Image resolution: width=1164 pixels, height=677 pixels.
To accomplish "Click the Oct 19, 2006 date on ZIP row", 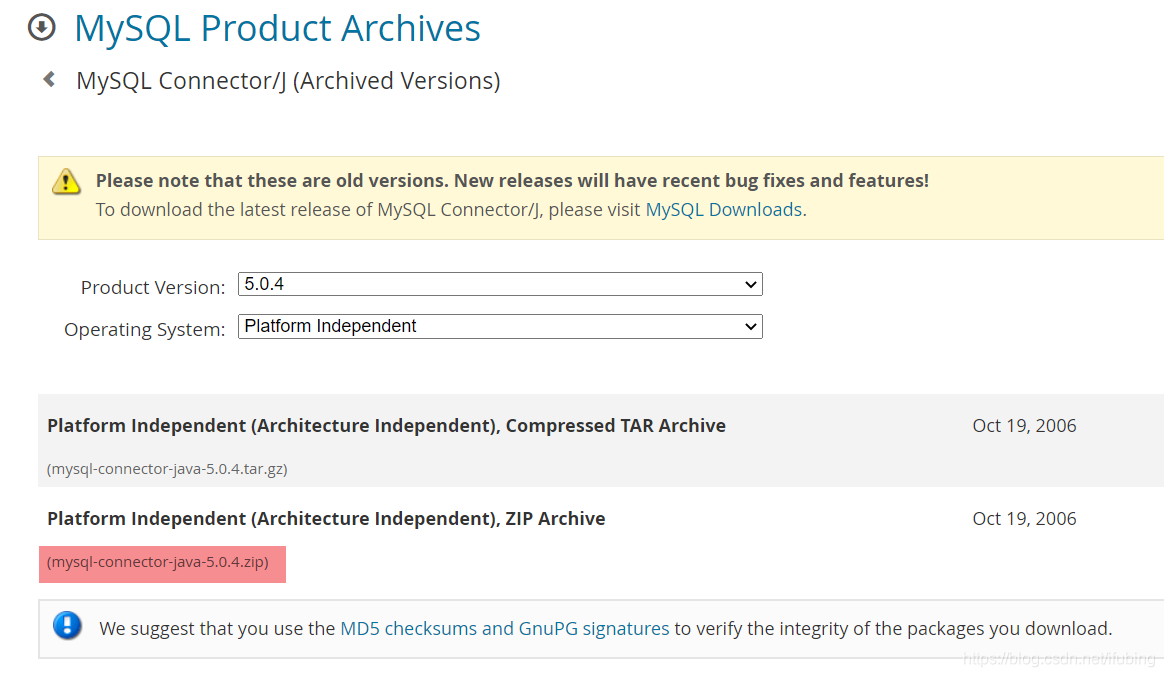I will tap(1024, 518).
